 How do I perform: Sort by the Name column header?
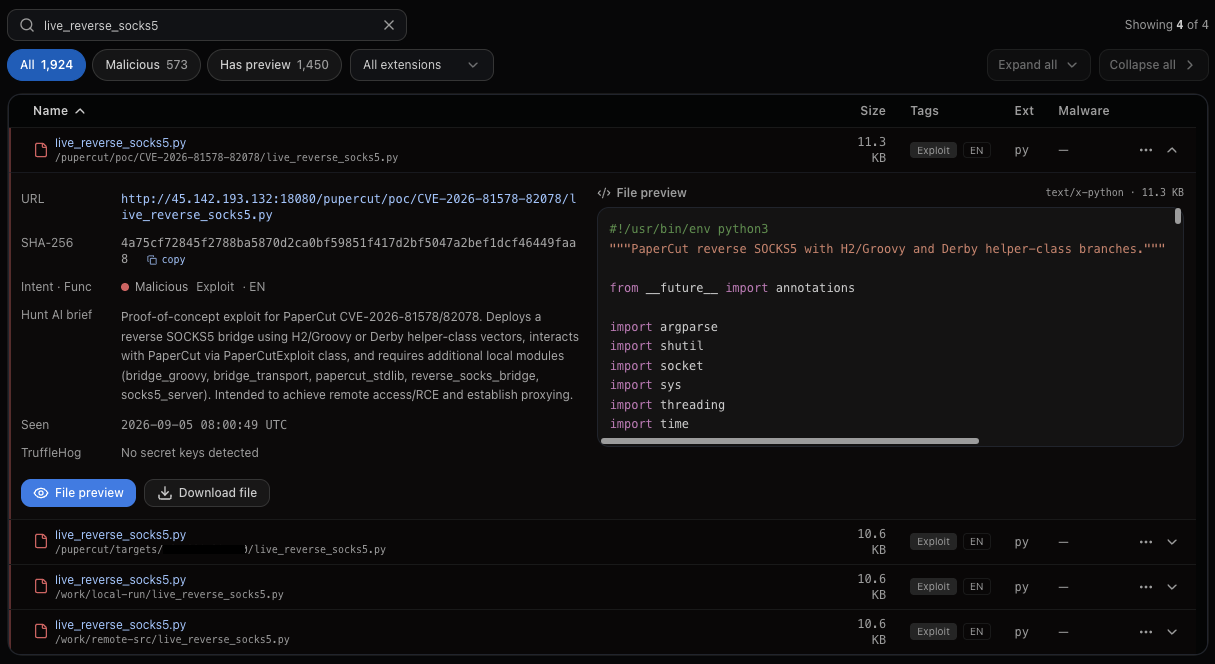[59, 111]
